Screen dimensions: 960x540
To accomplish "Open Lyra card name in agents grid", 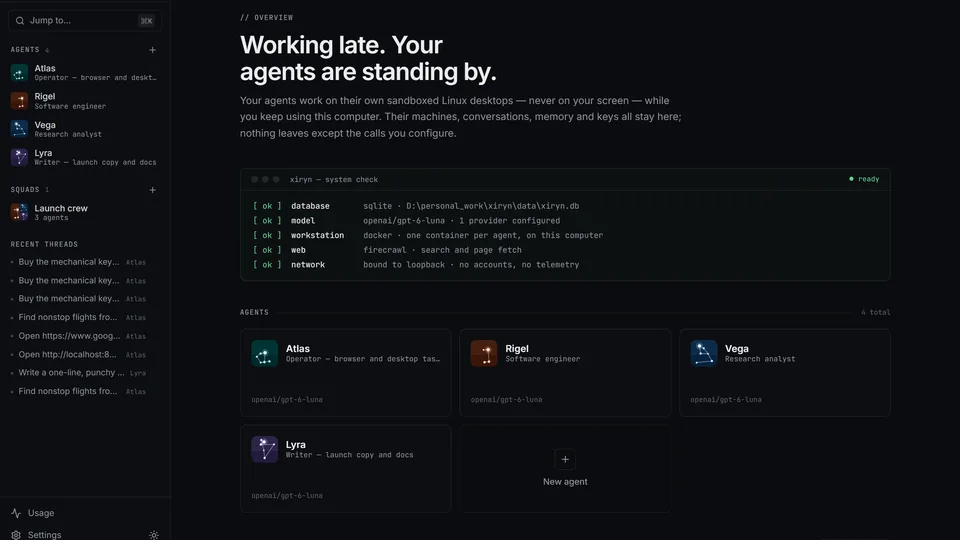I will tap(296, 444).
